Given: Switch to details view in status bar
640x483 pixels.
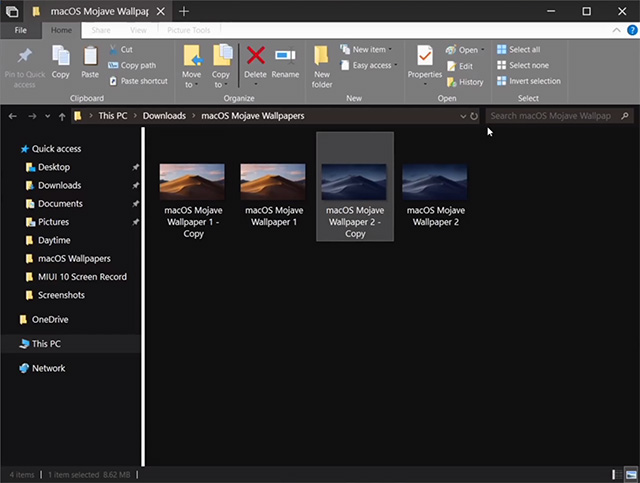Looking at the screenshot, I should pos(616,474).
